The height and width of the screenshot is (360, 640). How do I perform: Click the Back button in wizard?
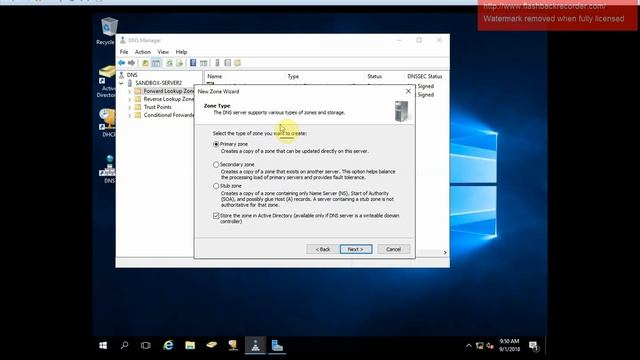(x=322, y=249)
